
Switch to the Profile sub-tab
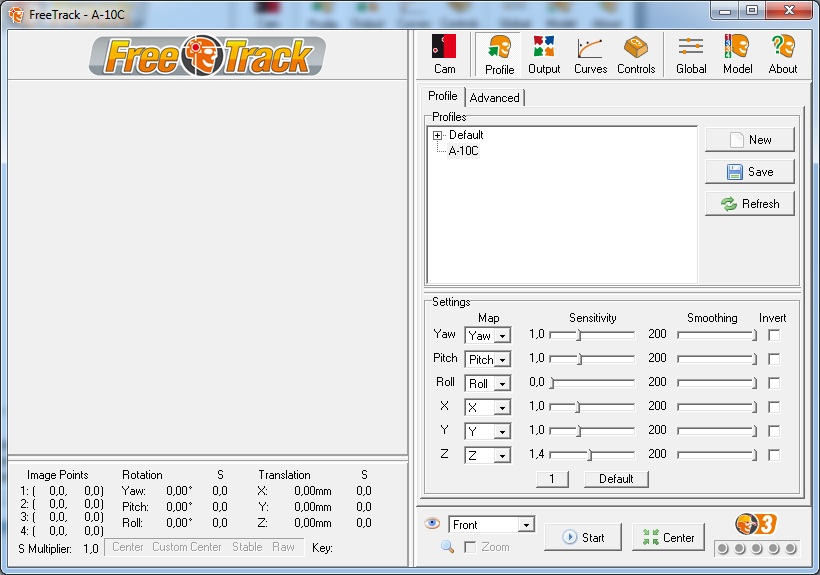pos(442,96)
